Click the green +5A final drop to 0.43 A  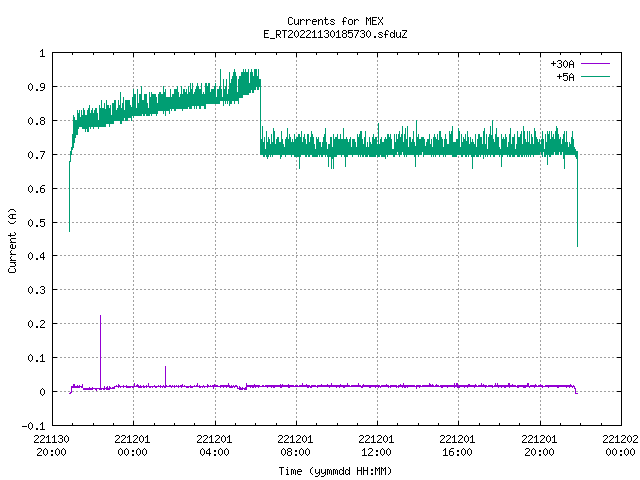tap(577, 200)
